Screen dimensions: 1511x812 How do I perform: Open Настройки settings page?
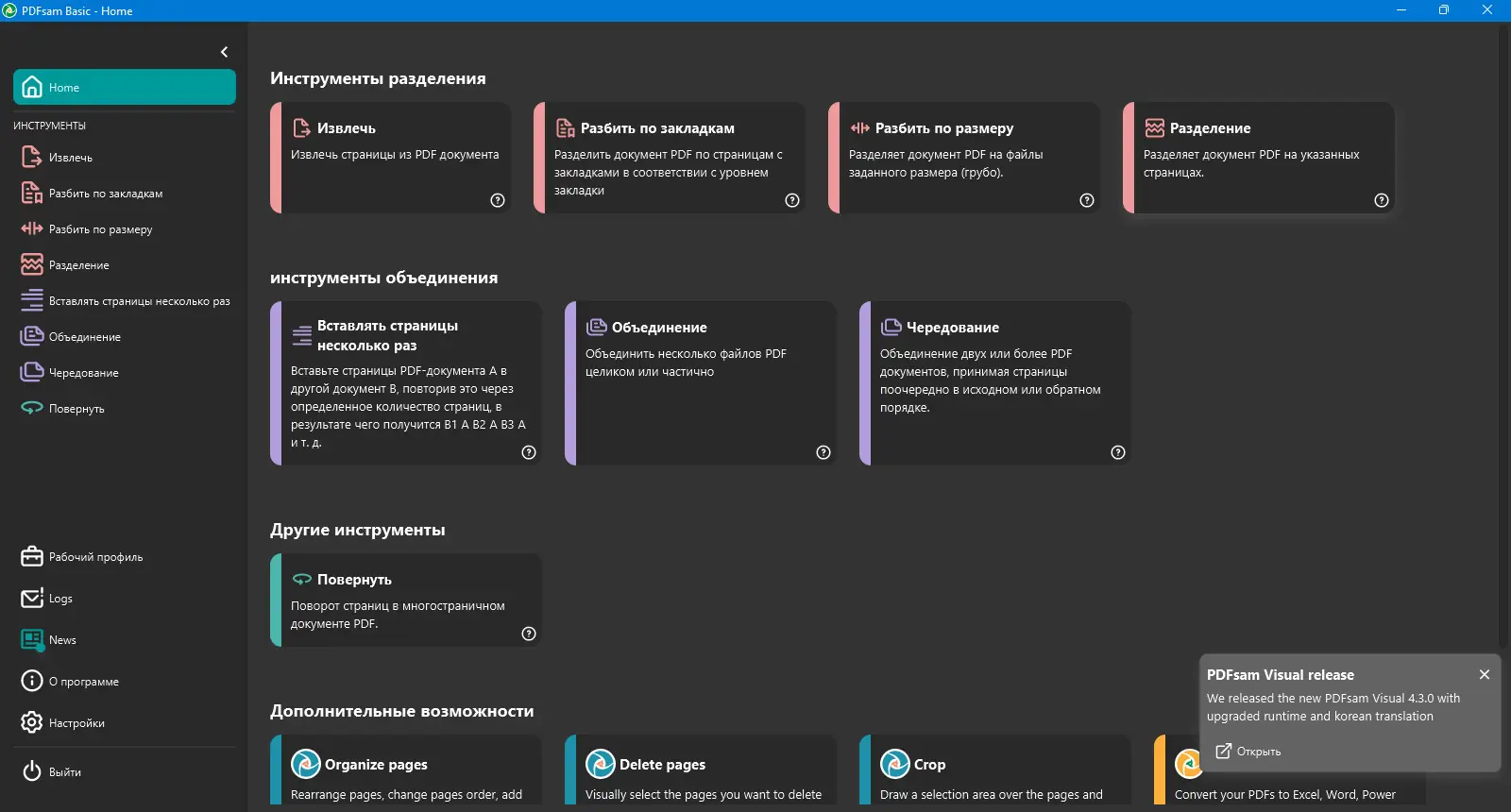tap(125, 723)
